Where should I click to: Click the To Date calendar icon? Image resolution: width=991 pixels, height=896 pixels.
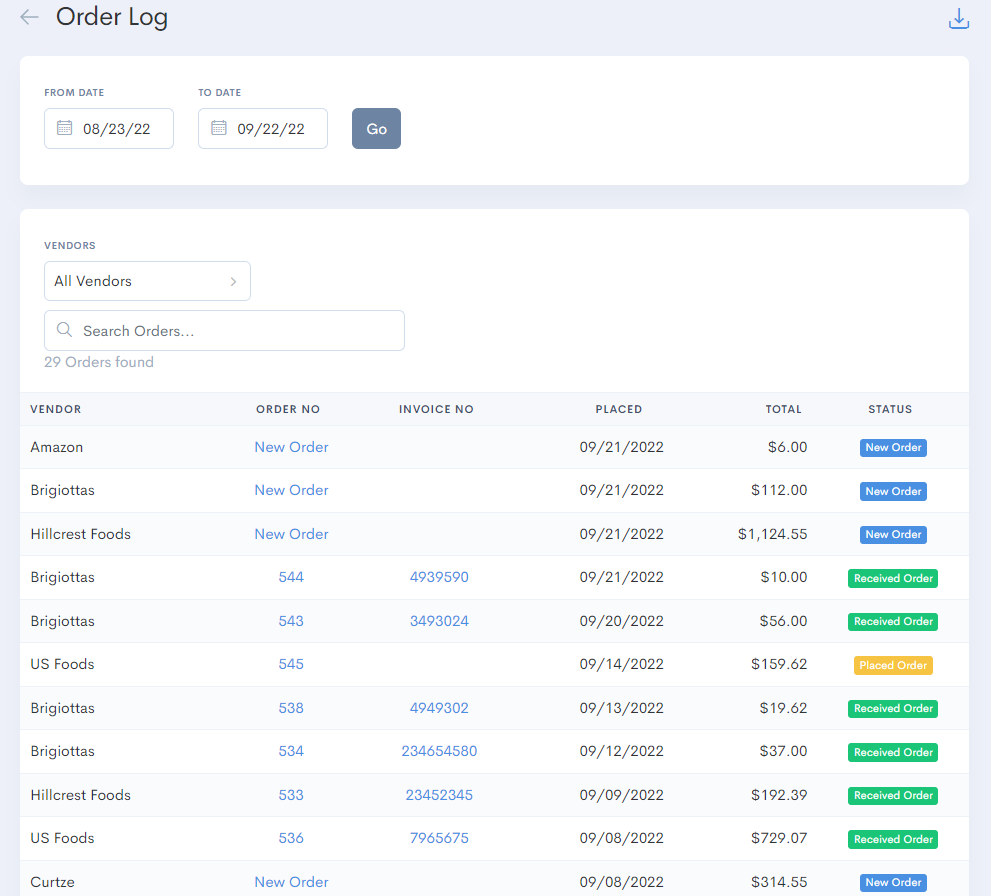coord(218,129)
